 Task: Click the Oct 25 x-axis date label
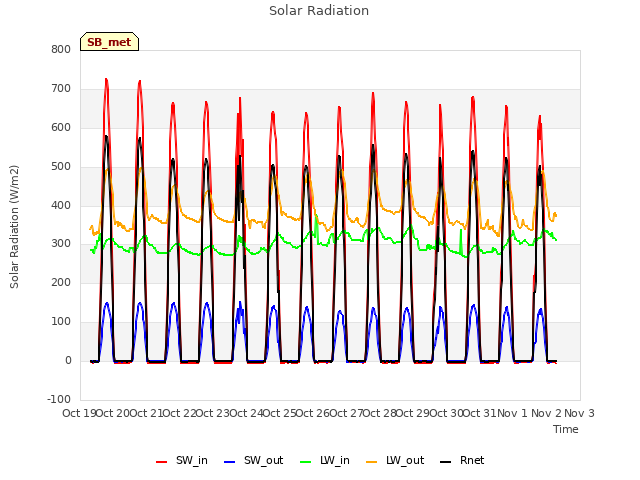pos(280,413)
